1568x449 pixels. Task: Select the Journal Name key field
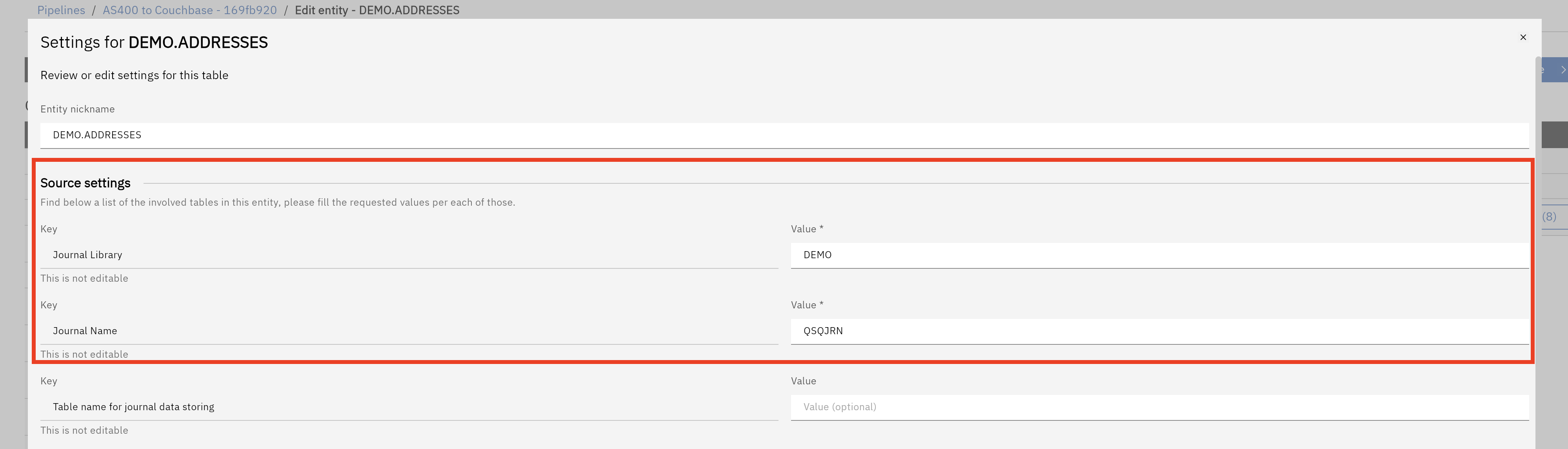tap(409, 331)
